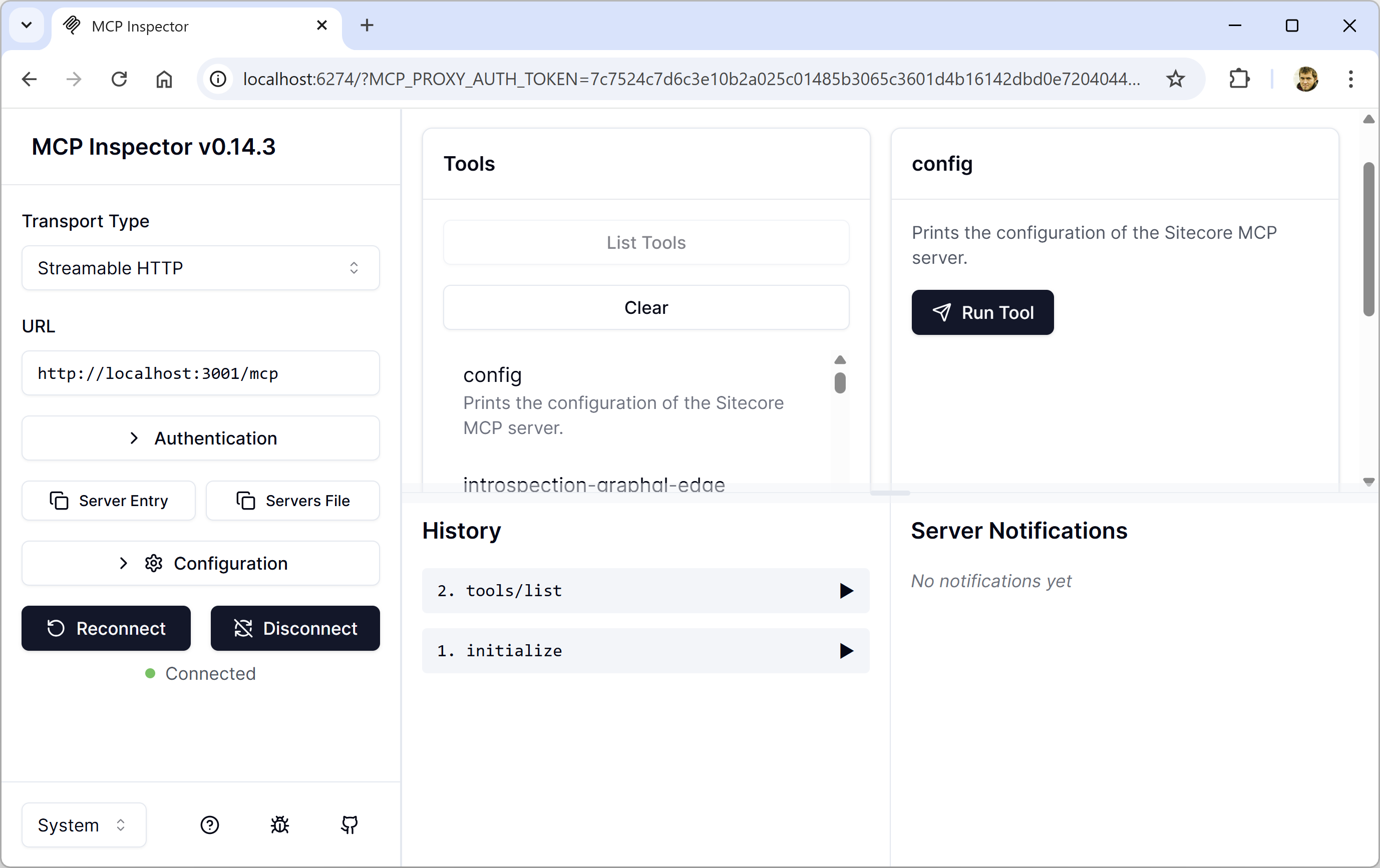Open Chrome's three-dot menu
This screenshot has width=1380, height=868.
point(1351,79)
